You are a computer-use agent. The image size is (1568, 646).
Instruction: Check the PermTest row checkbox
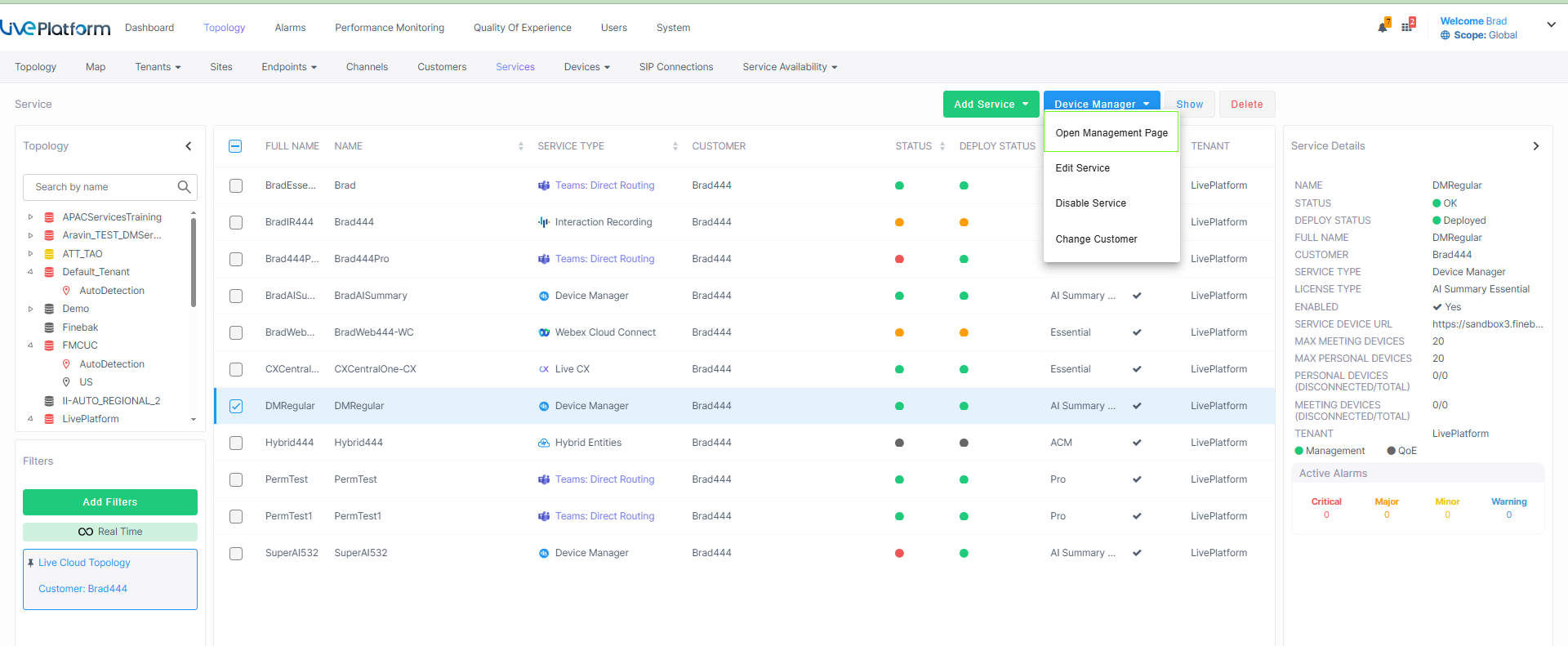click(x=236, y=479)
